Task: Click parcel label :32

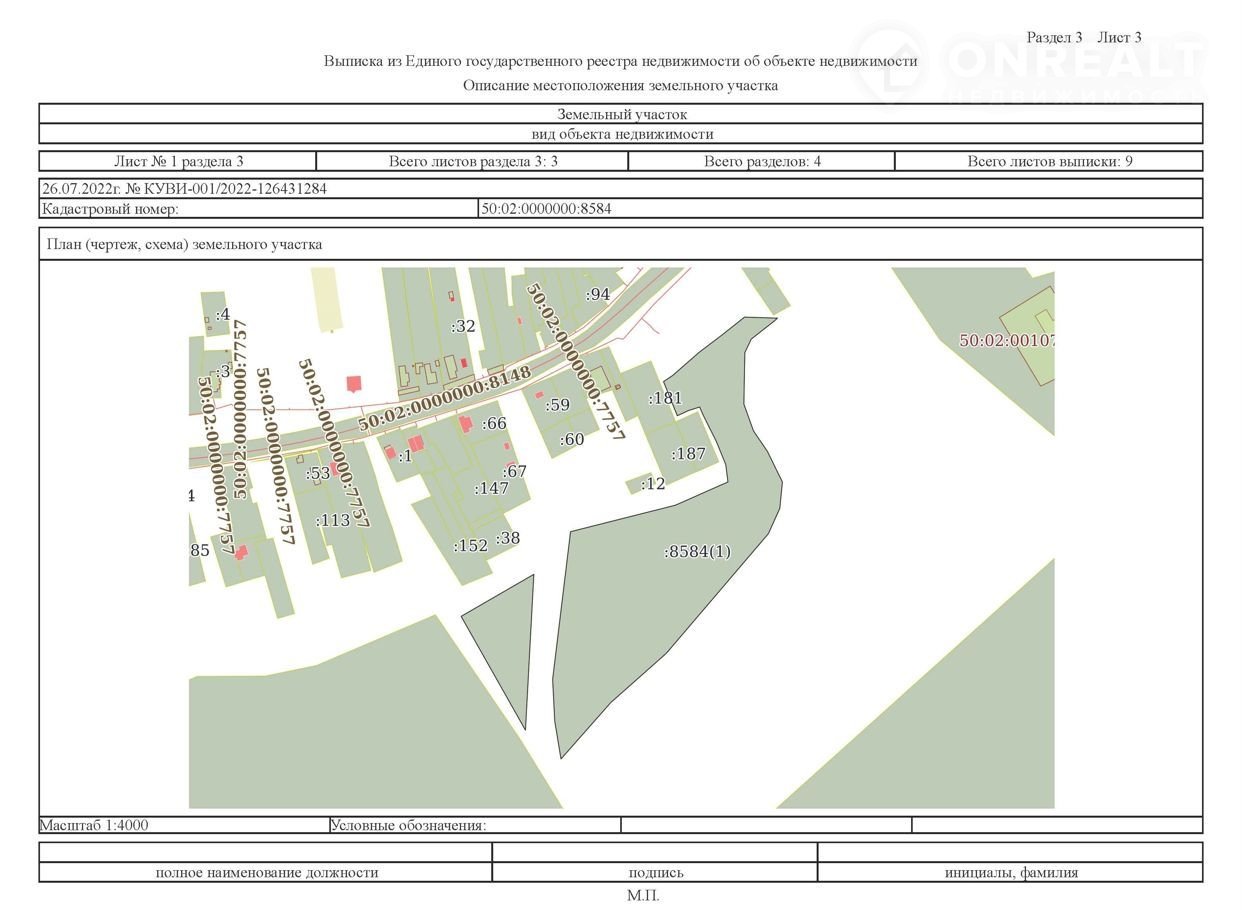Action: (x=463, y=326)
